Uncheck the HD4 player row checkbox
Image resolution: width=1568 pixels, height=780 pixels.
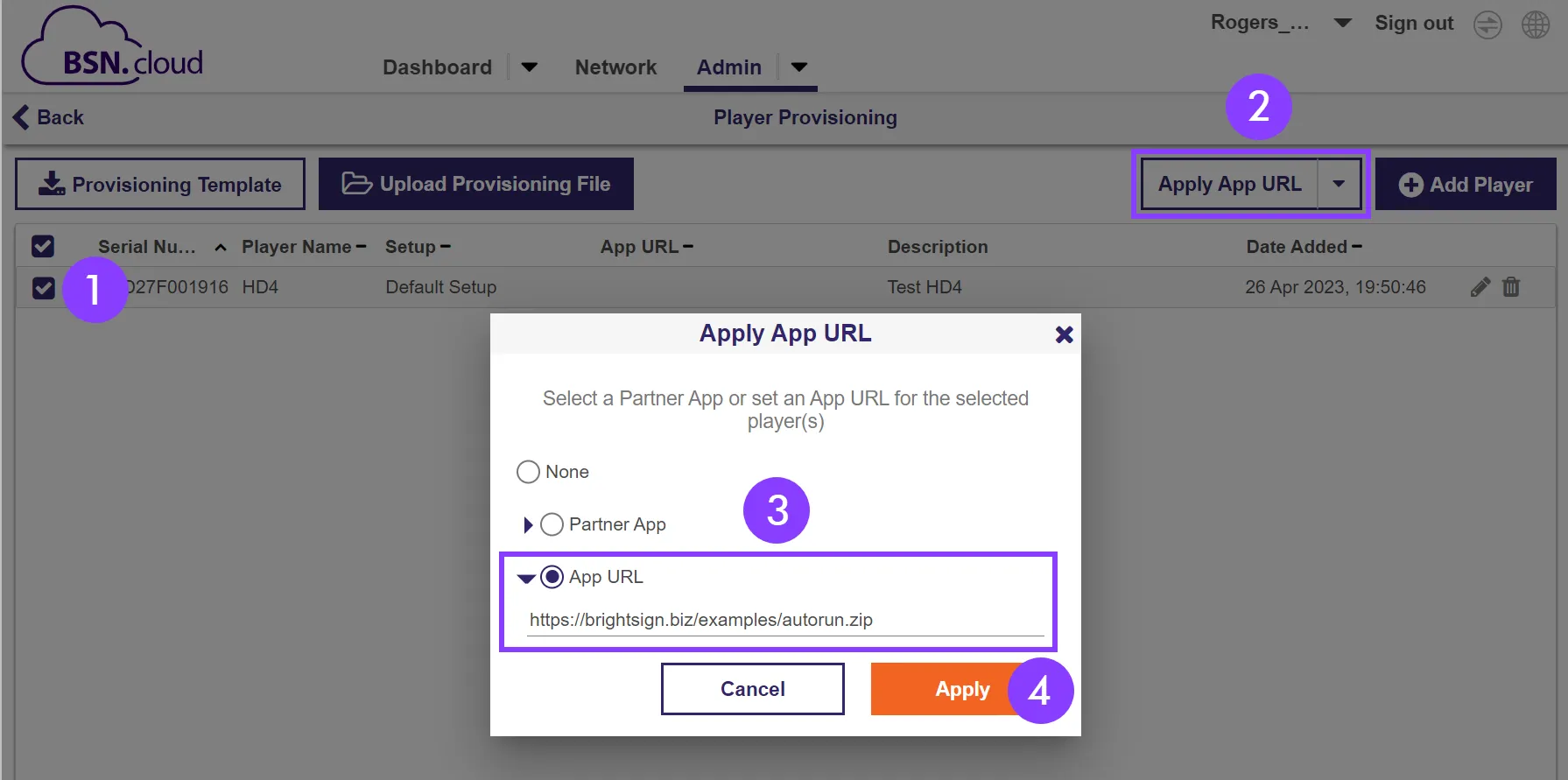click(43, 287)
